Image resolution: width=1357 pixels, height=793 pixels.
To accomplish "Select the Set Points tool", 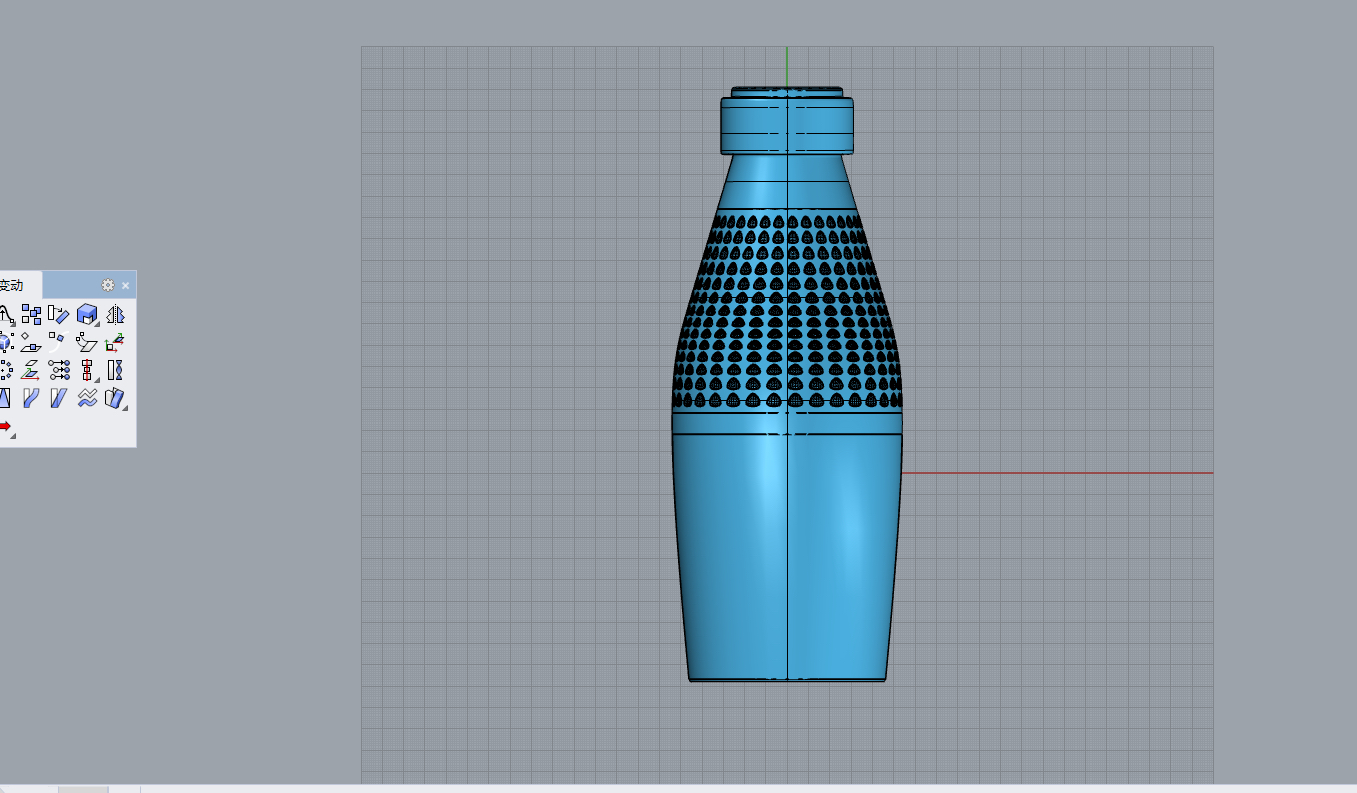I will click(57, 370).
